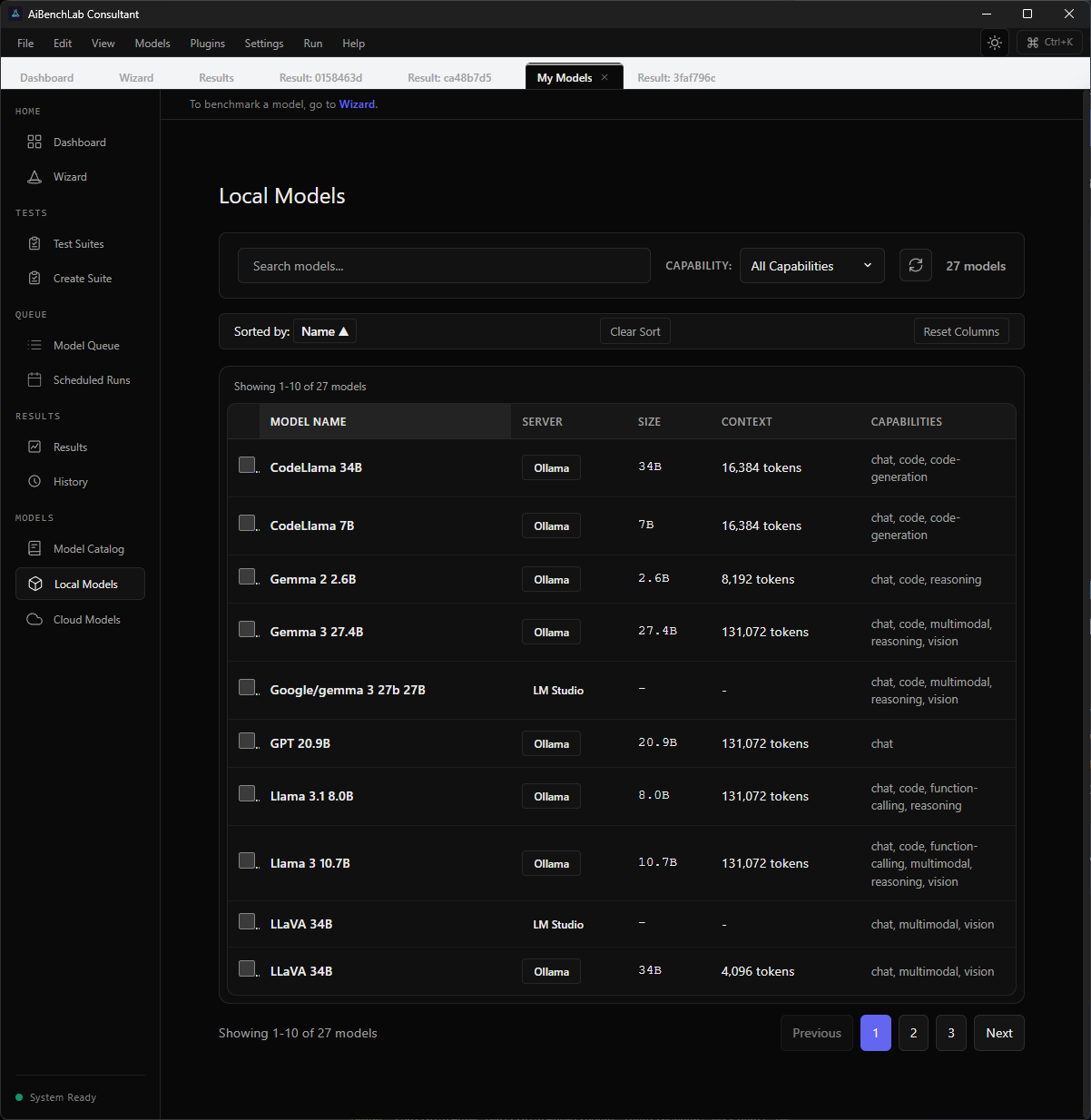This screenshot has height=1120, width=1091.
Task: Click the Model Queue list icon
Action: 34,345
